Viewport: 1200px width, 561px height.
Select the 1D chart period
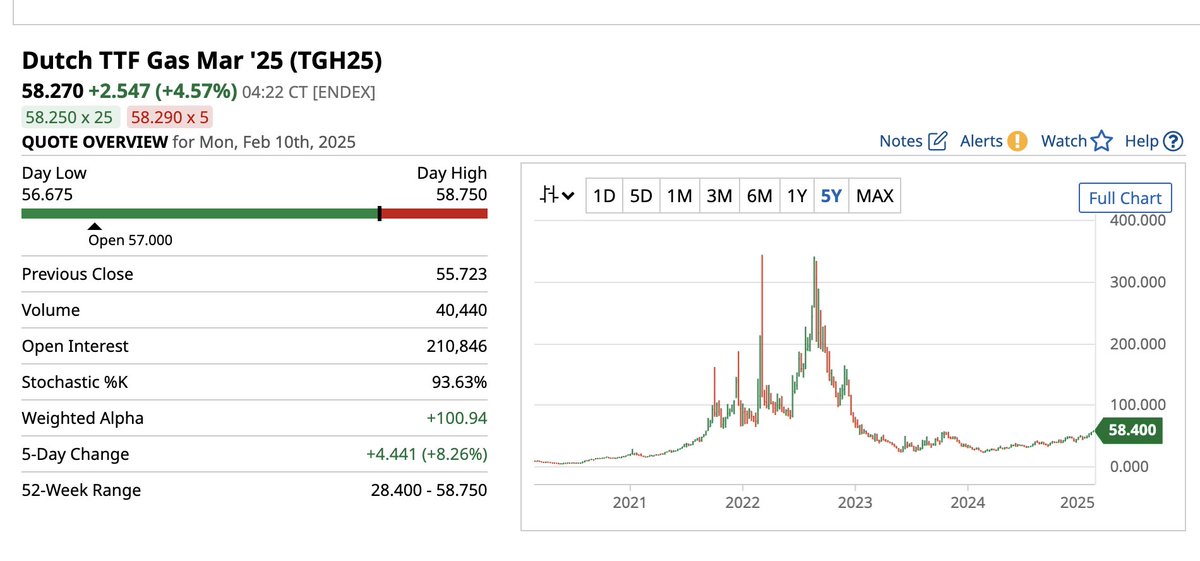(x=604, y=196)
